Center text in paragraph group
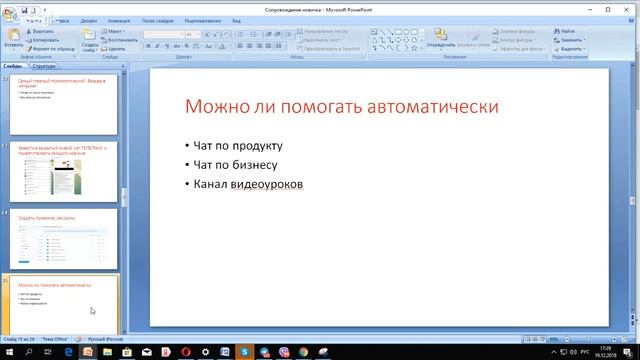This screenshot has width=640, height=360. pyautogui.click(x=249, y=46)
